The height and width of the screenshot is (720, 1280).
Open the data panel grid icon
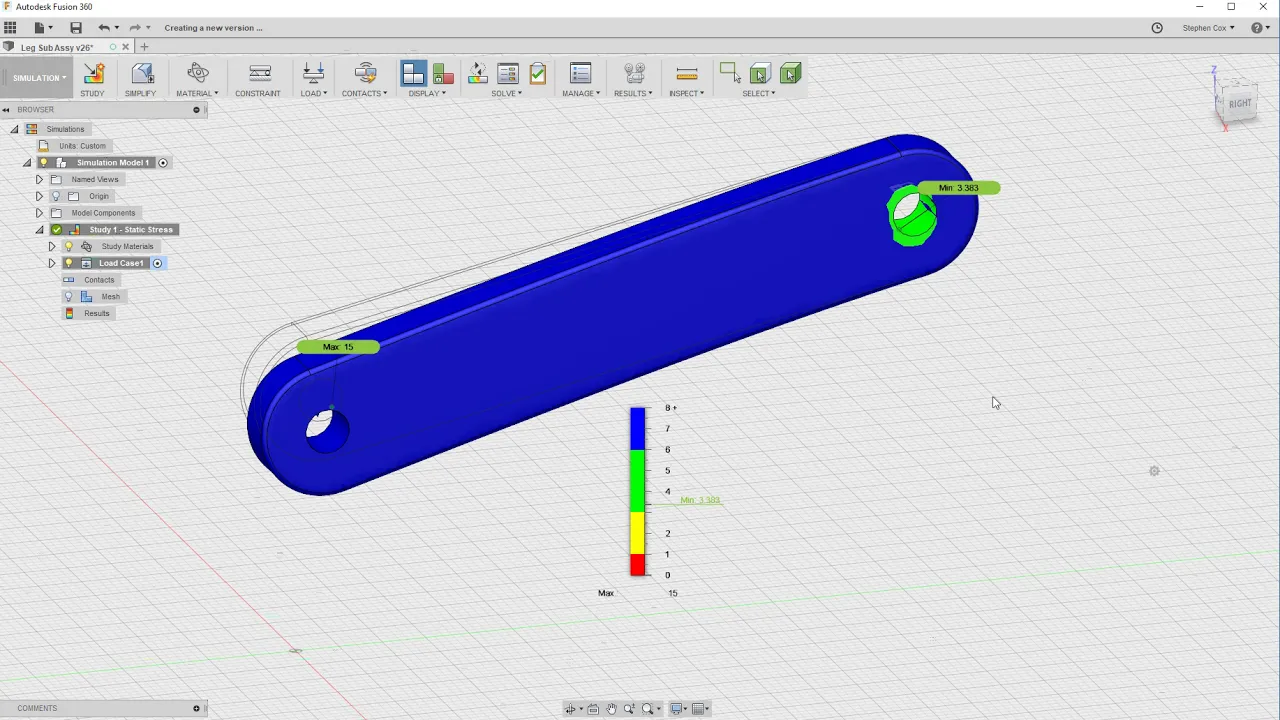[11, 28]
